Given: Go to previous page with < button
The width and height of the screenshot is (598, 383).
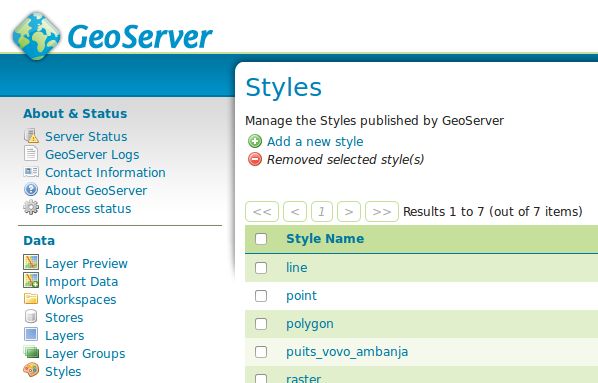Looking at the screenshot, I should tap(295, 211).
